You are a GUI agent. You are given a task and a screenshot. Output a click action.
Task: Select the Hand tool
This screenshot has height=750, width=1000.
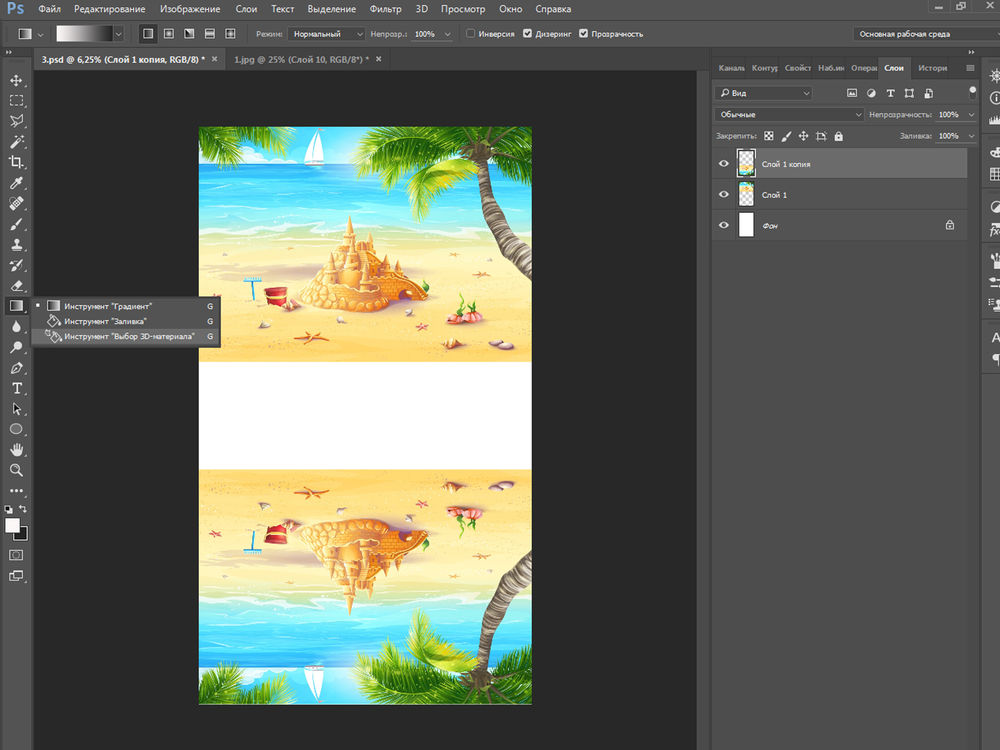(x=16, y=449)
